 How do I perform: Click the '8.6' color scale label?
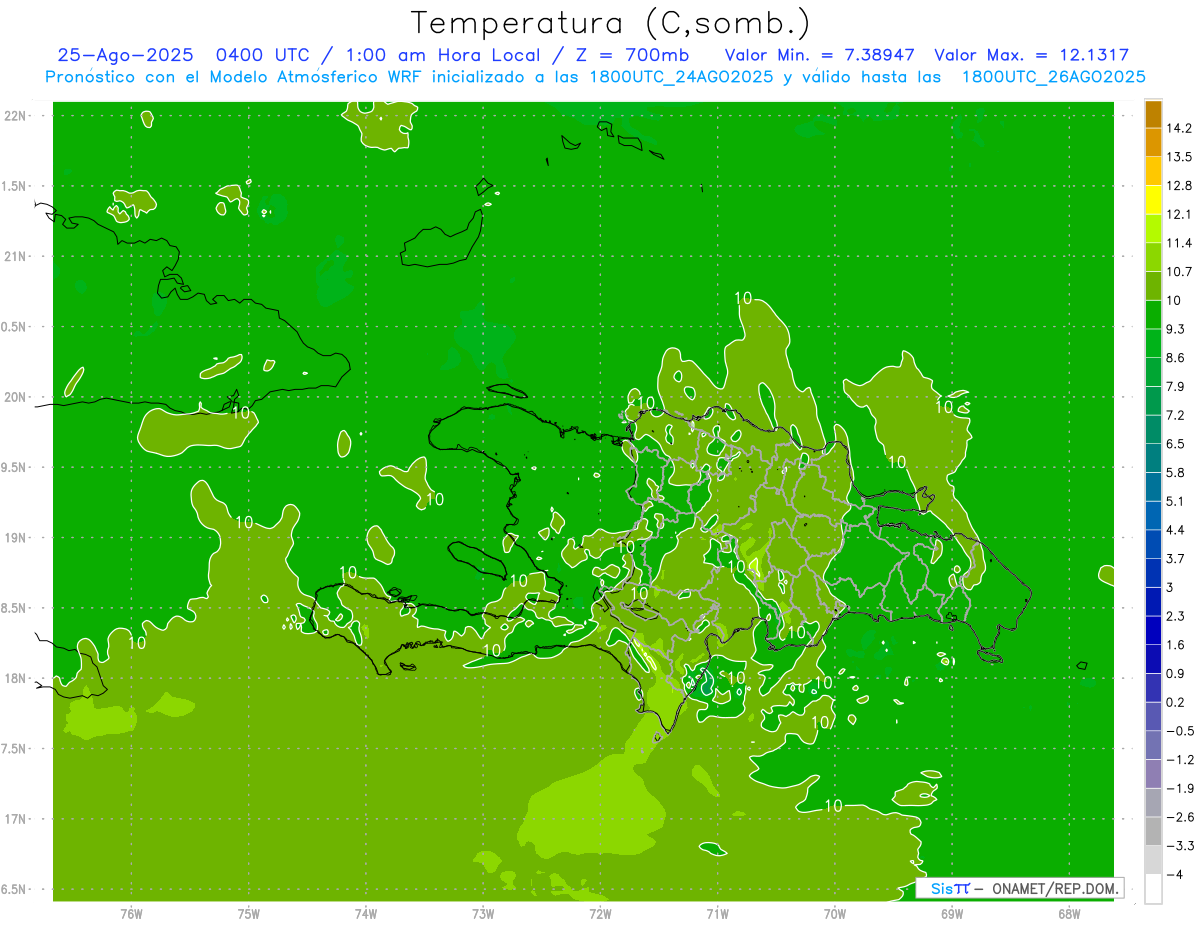coord(1175,357)
